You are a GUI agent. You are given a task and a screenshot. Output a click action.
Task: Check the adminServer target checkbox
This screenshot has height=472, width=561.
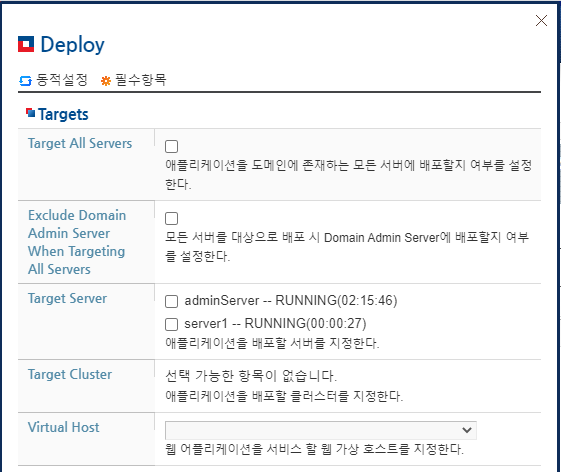click(171, 301)
